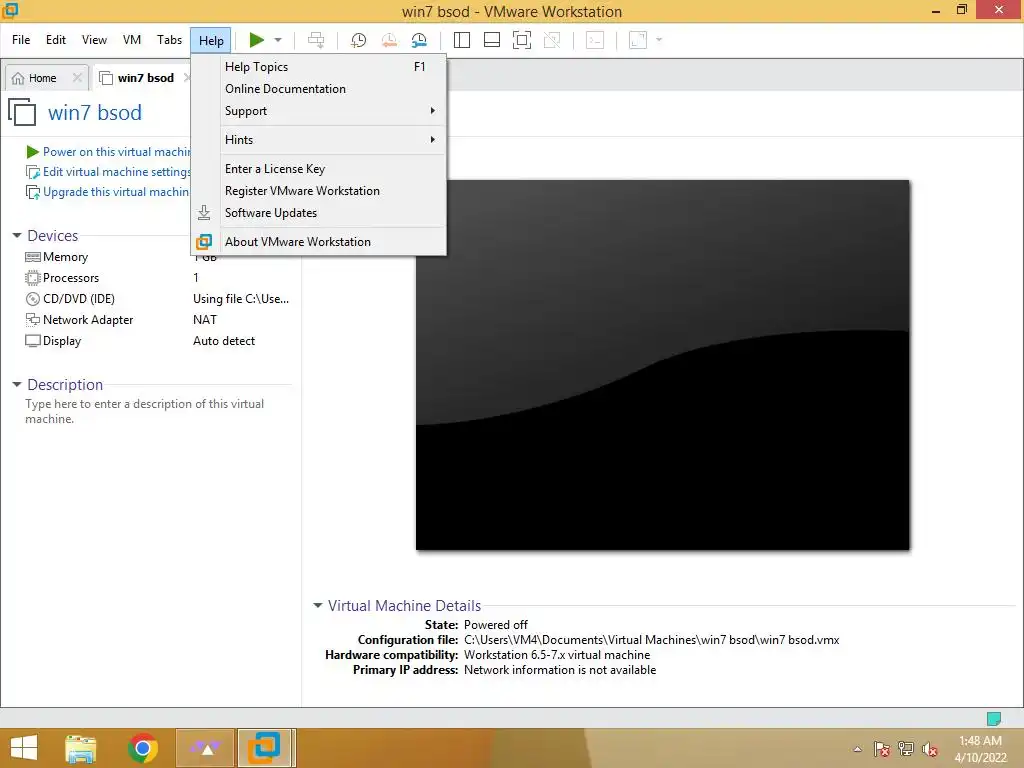Toggle the thumbnail bar view icon
Screen dimensions: 1024x768
[492, 40]
